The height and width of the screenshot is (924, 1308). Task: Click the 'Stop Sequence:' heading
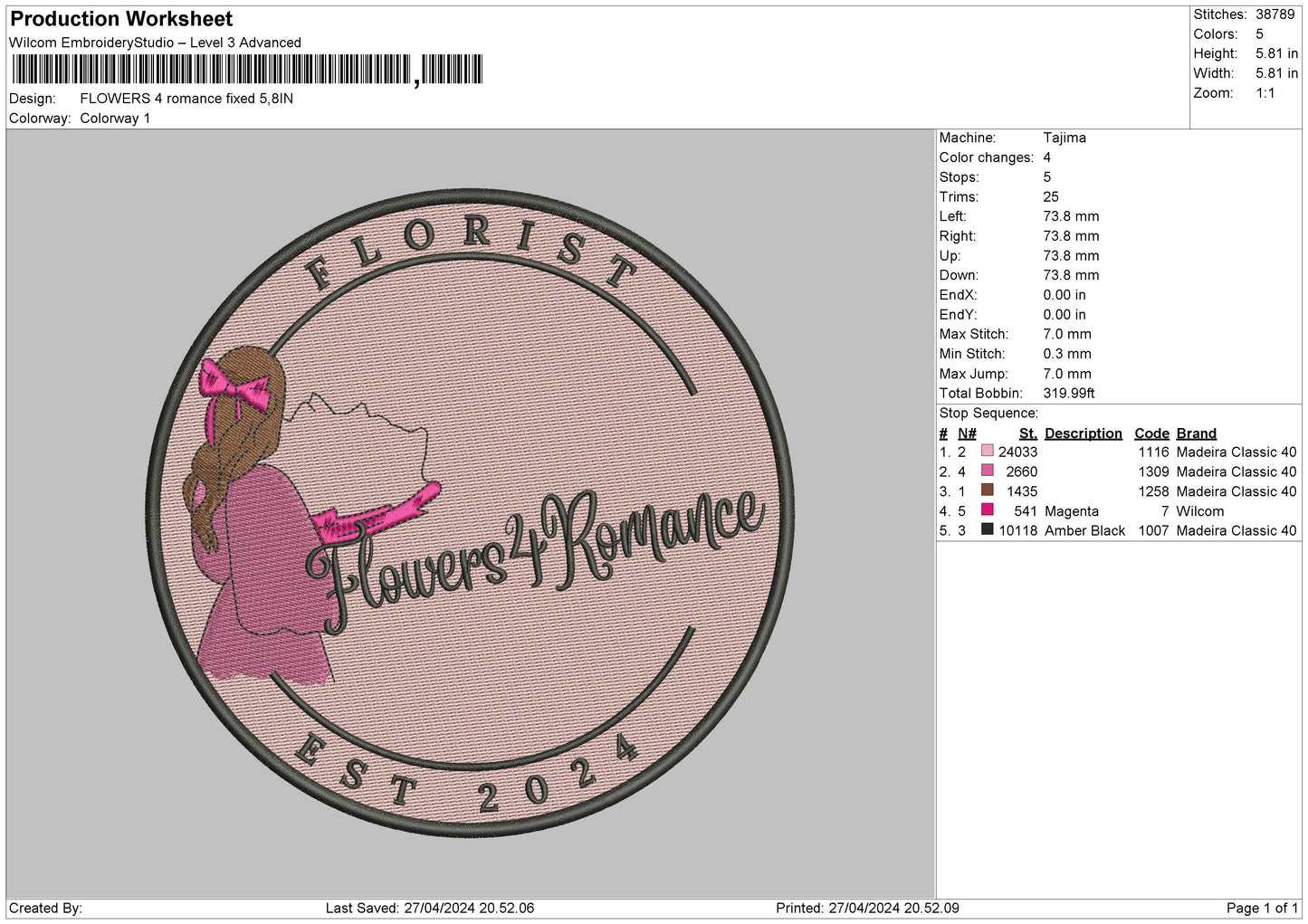pos(988,414)
